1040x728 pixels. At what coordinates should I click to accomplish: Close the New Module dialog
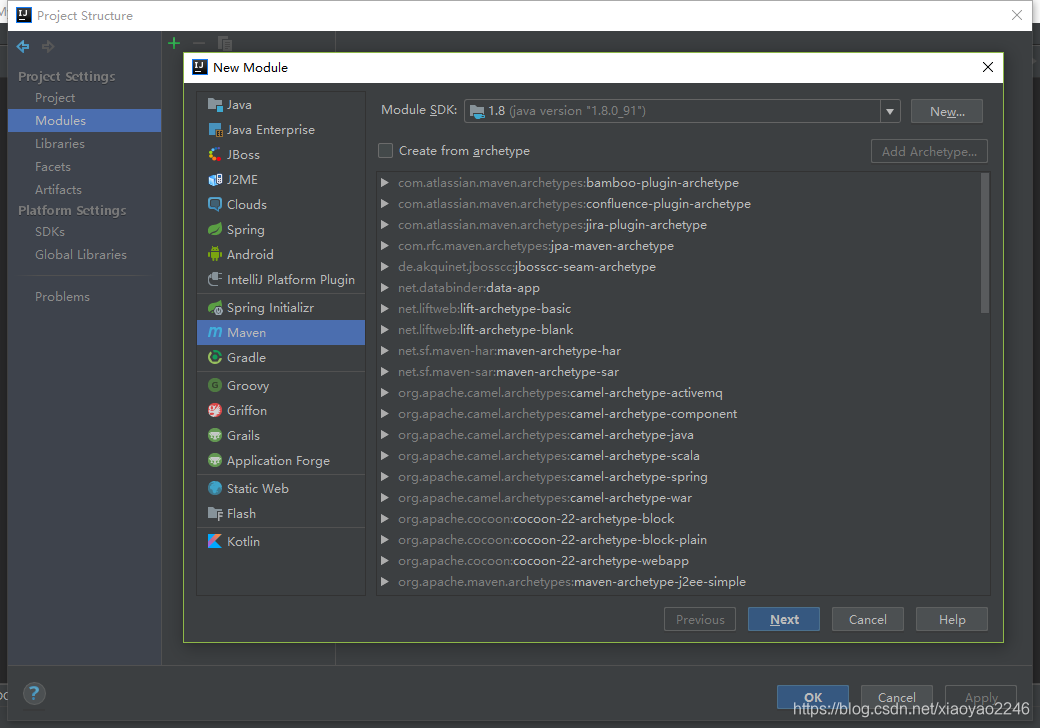[x=988, y=67]
